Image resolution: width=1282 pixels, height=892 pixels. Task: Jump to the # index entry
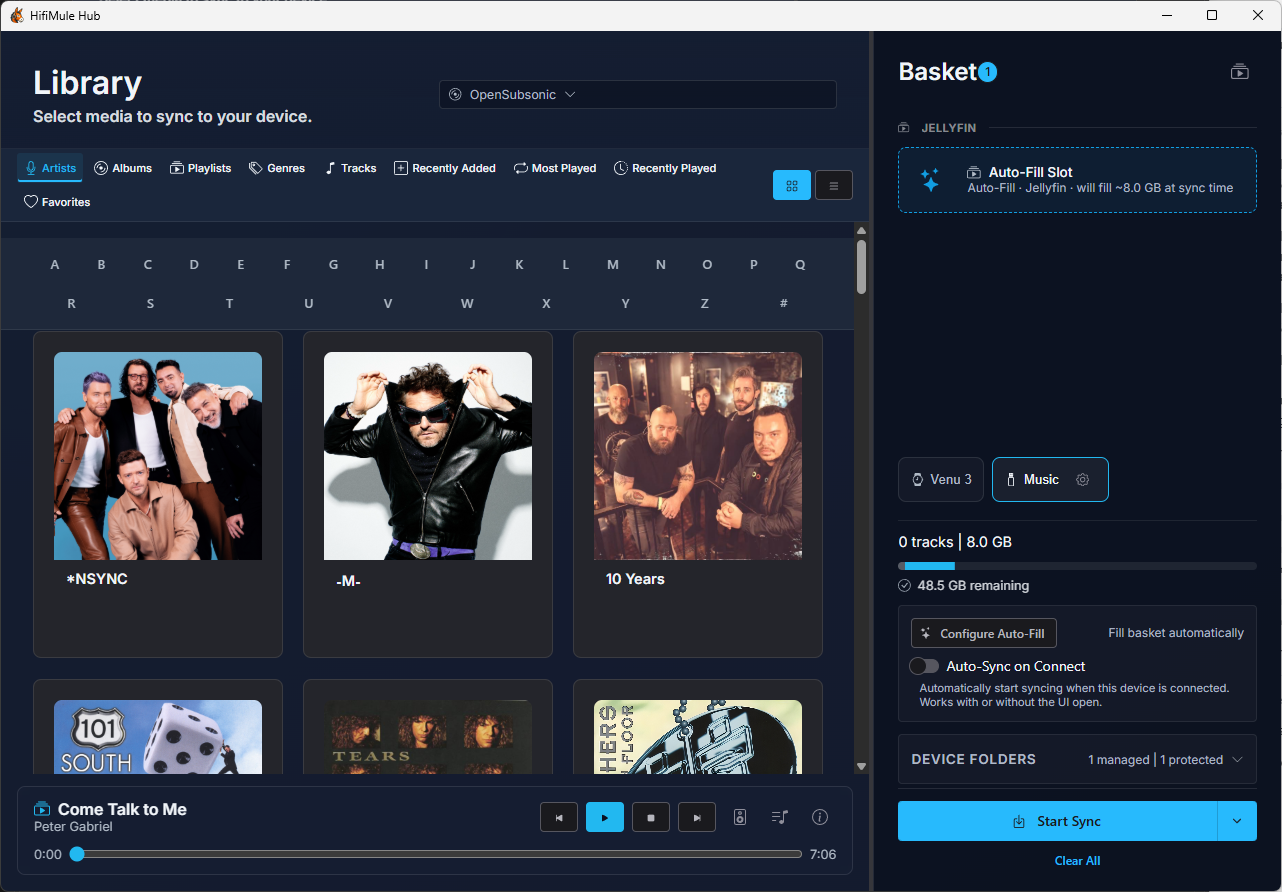tap(784, 303)
